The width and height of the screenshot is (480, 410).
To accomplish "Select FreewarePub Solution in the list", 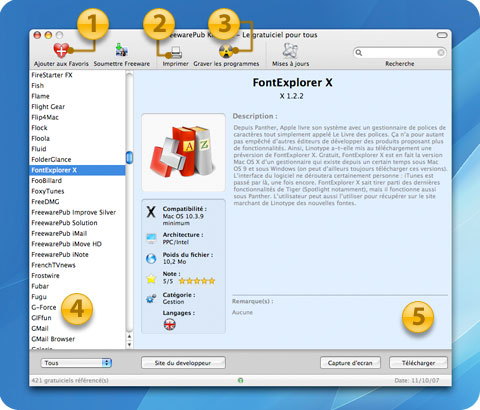I will [77, 223].
